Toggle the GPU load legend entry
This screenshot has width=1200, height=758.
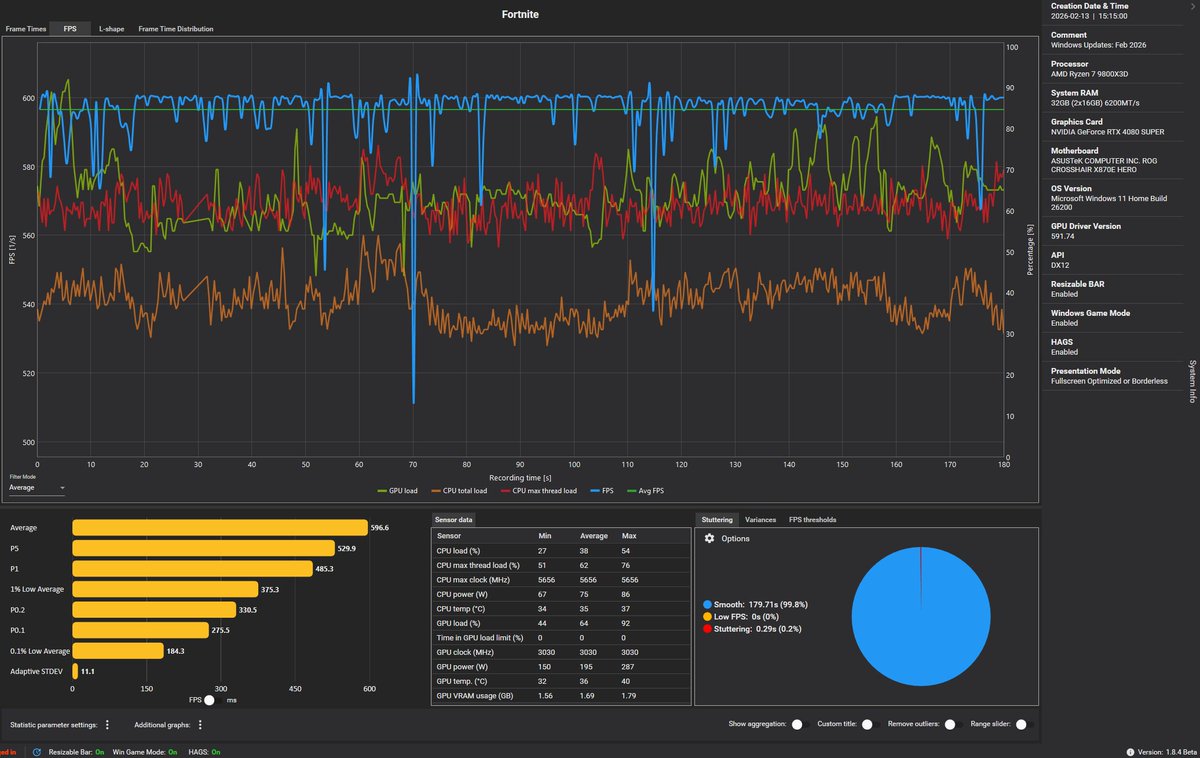click(x=397, y=491)
